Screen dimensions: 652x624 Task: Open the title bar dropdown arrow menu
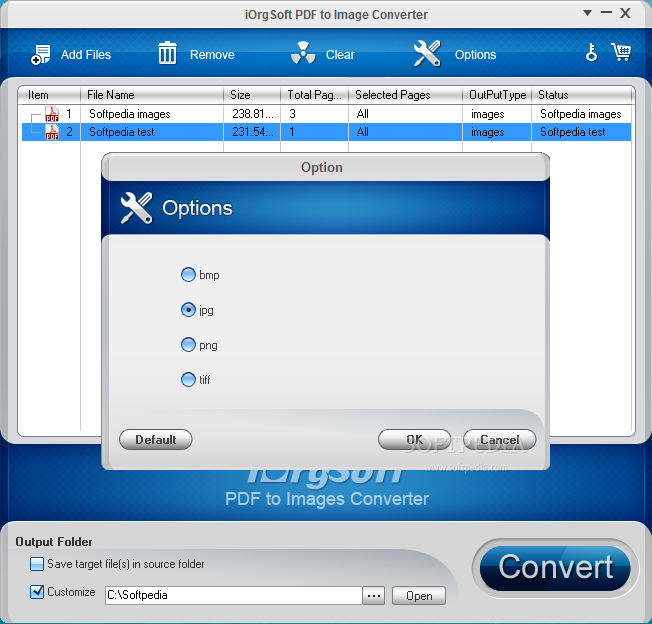pos(587,13)
